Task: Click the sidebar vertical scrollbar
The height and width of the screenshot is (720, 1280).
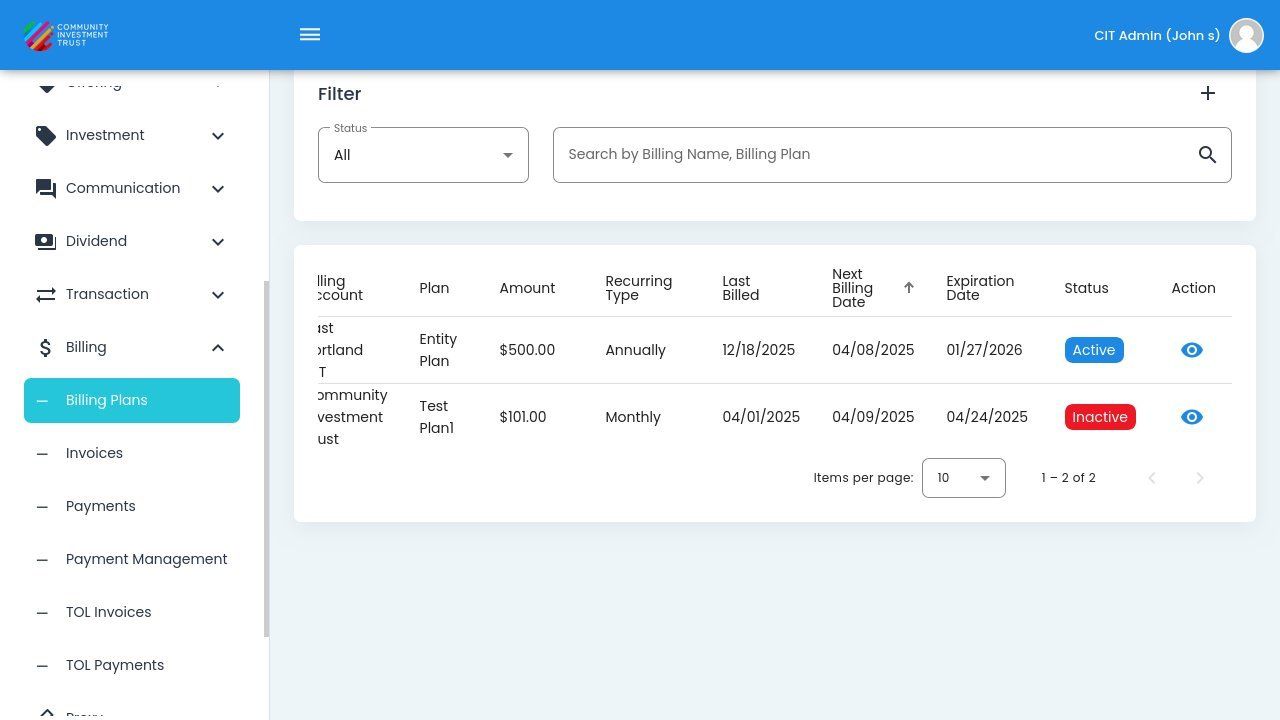Action: point(266,458)
